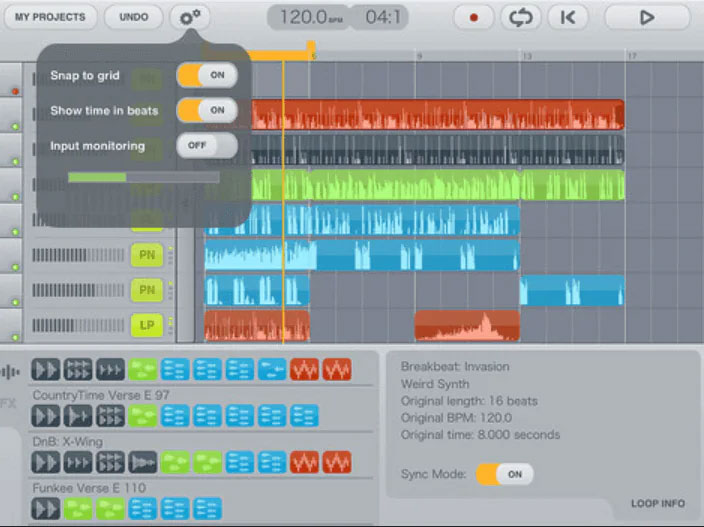
Task: Click the orange loop region bar on the ruler
Action: [280, 55]
